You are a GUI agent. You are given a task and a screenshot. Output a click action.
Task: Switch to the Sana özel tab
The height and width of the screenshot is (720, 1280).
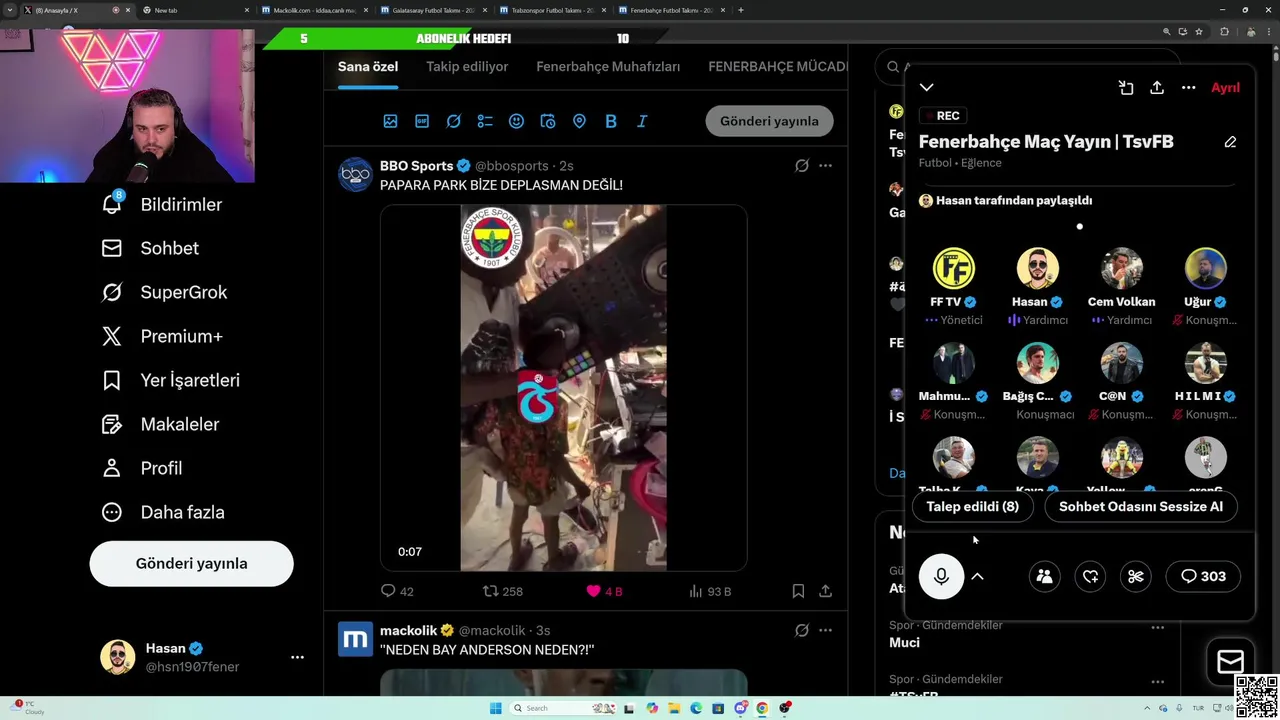pyautogui.click(x=368, y=67)
